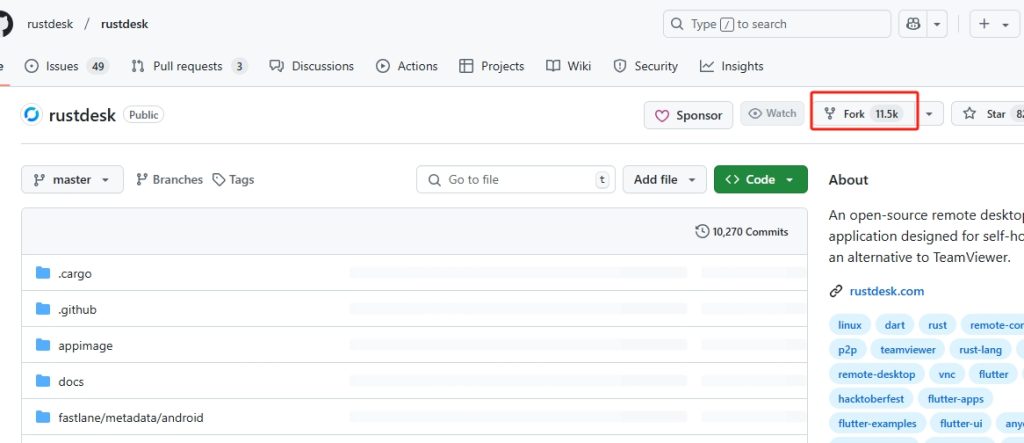Open the Projects tab
The image size is (1024, 443).
(492, 66)
